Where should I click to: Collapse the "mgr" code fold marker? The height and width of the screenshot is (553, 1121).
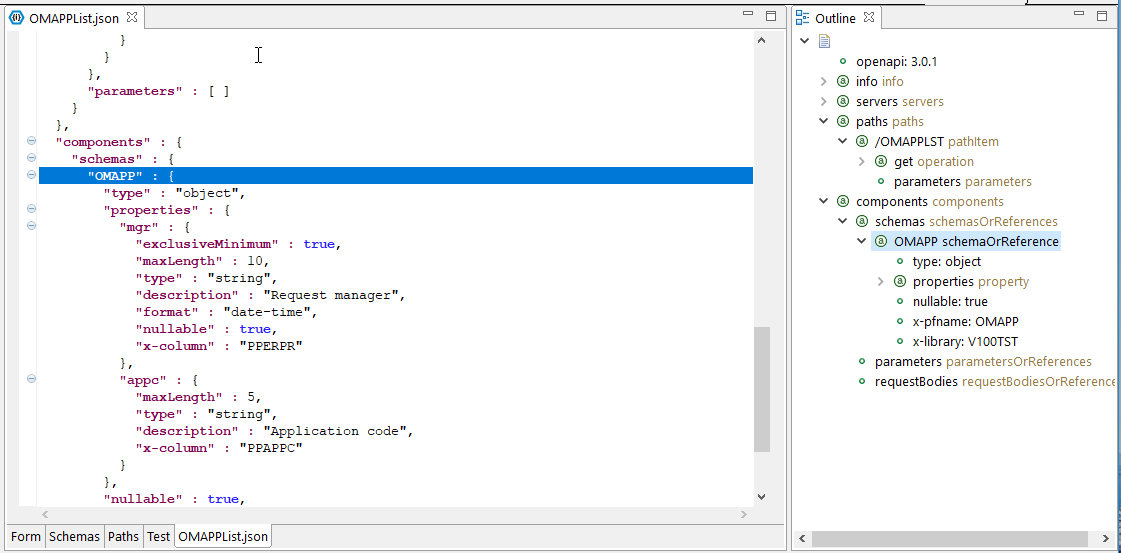pyautogui.click(x=31, y=227)
